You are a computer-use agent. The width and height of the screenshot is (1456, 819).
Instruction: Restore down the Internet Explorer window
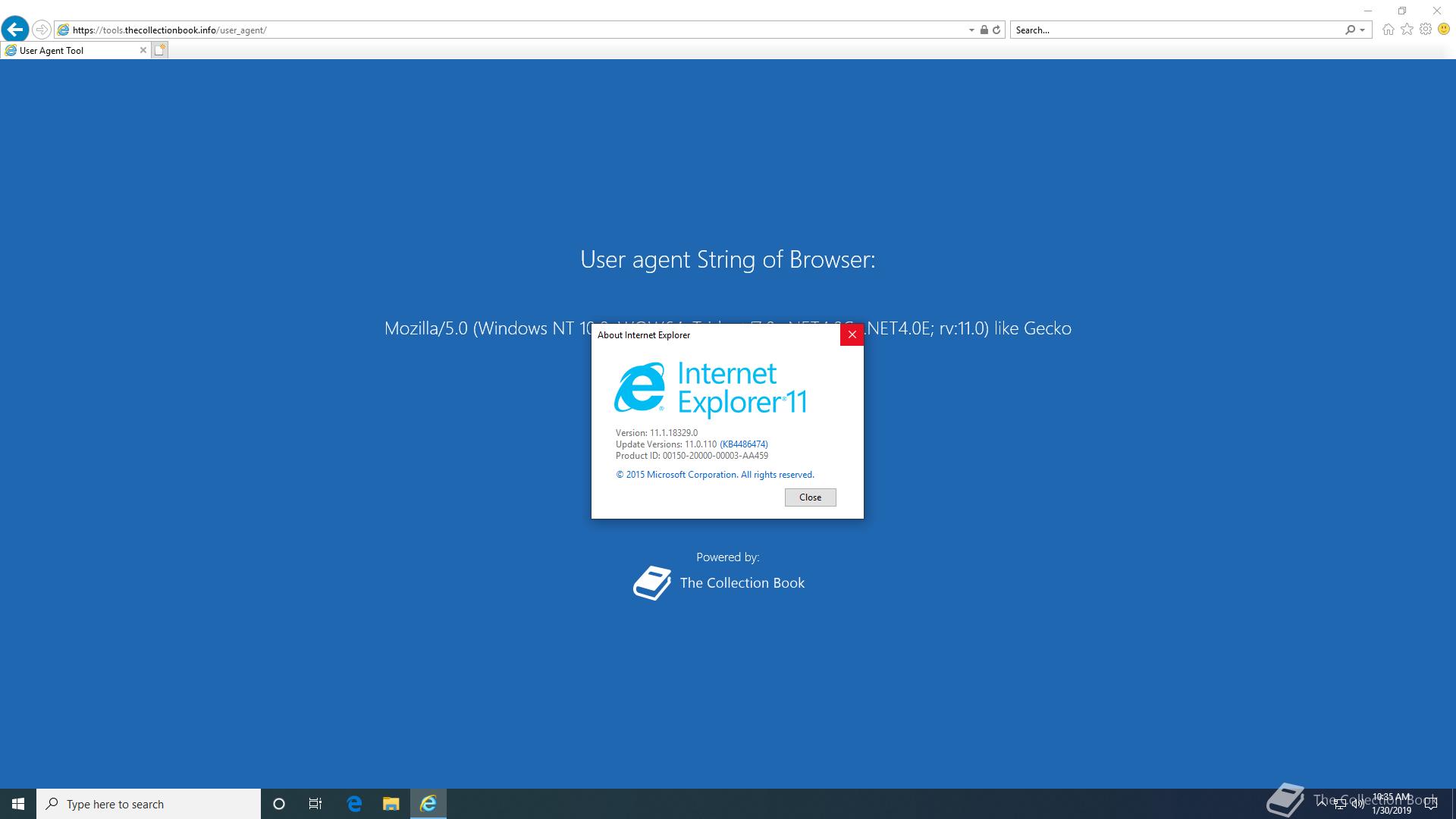[1402, 11]
